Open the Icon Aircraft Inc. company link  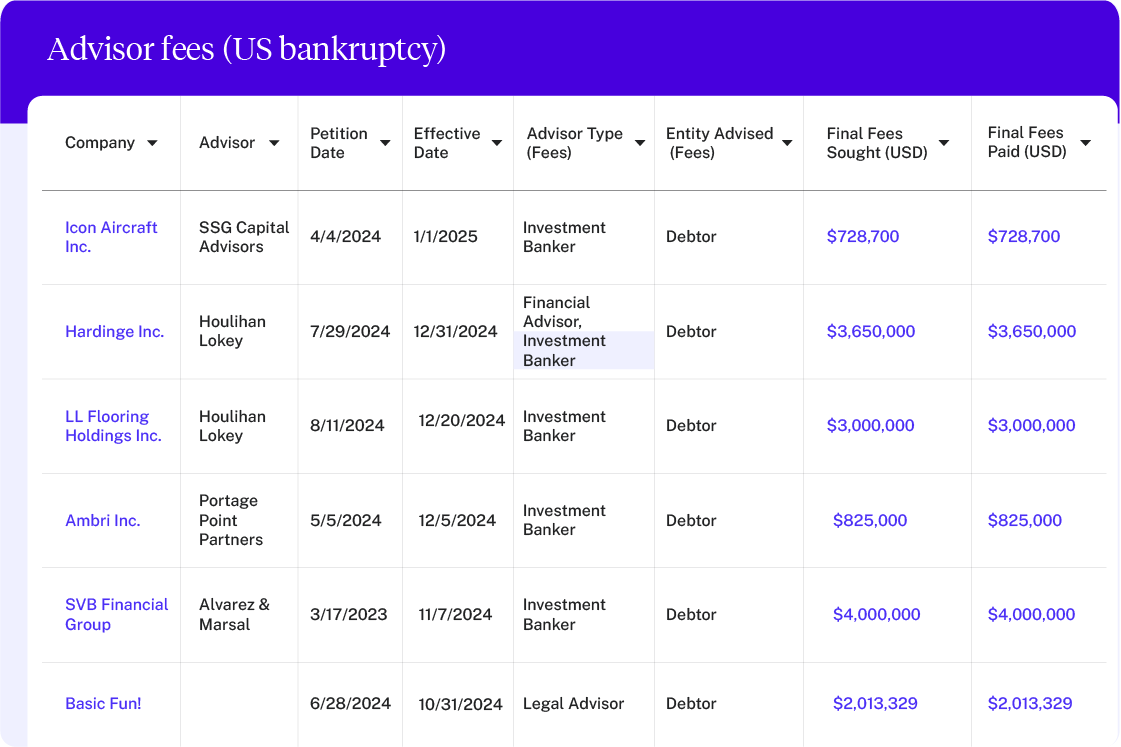111,237
